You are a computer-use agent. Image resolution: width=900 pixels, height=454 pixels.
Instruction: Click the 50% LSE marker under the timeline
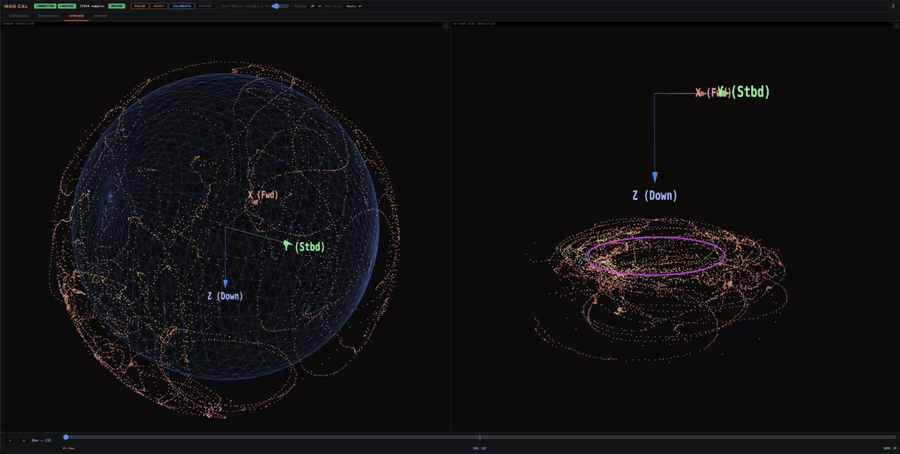[x=480, y=448]
